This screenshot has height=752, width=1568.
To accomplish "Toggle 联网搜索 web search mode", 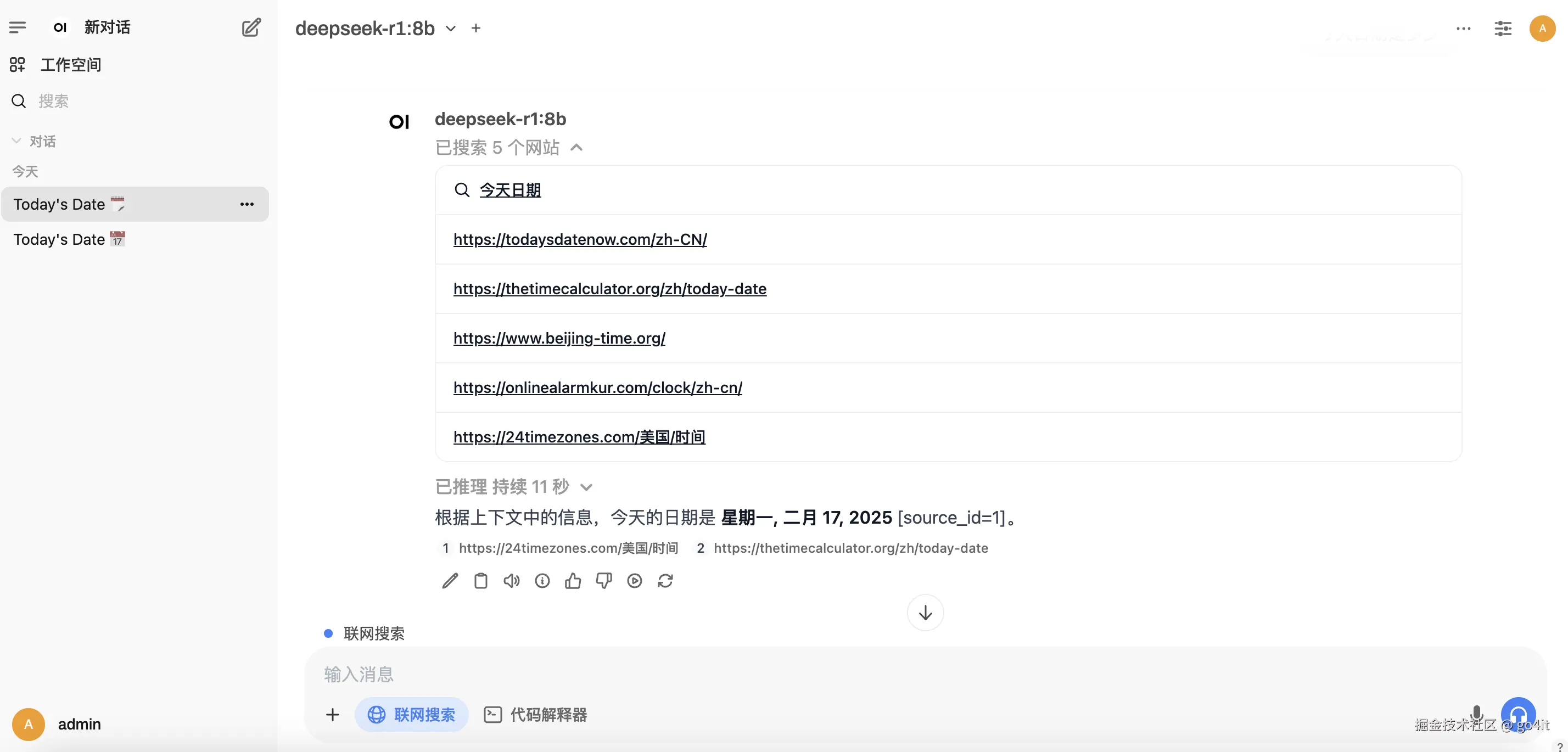I will click(x=411, y=715).
